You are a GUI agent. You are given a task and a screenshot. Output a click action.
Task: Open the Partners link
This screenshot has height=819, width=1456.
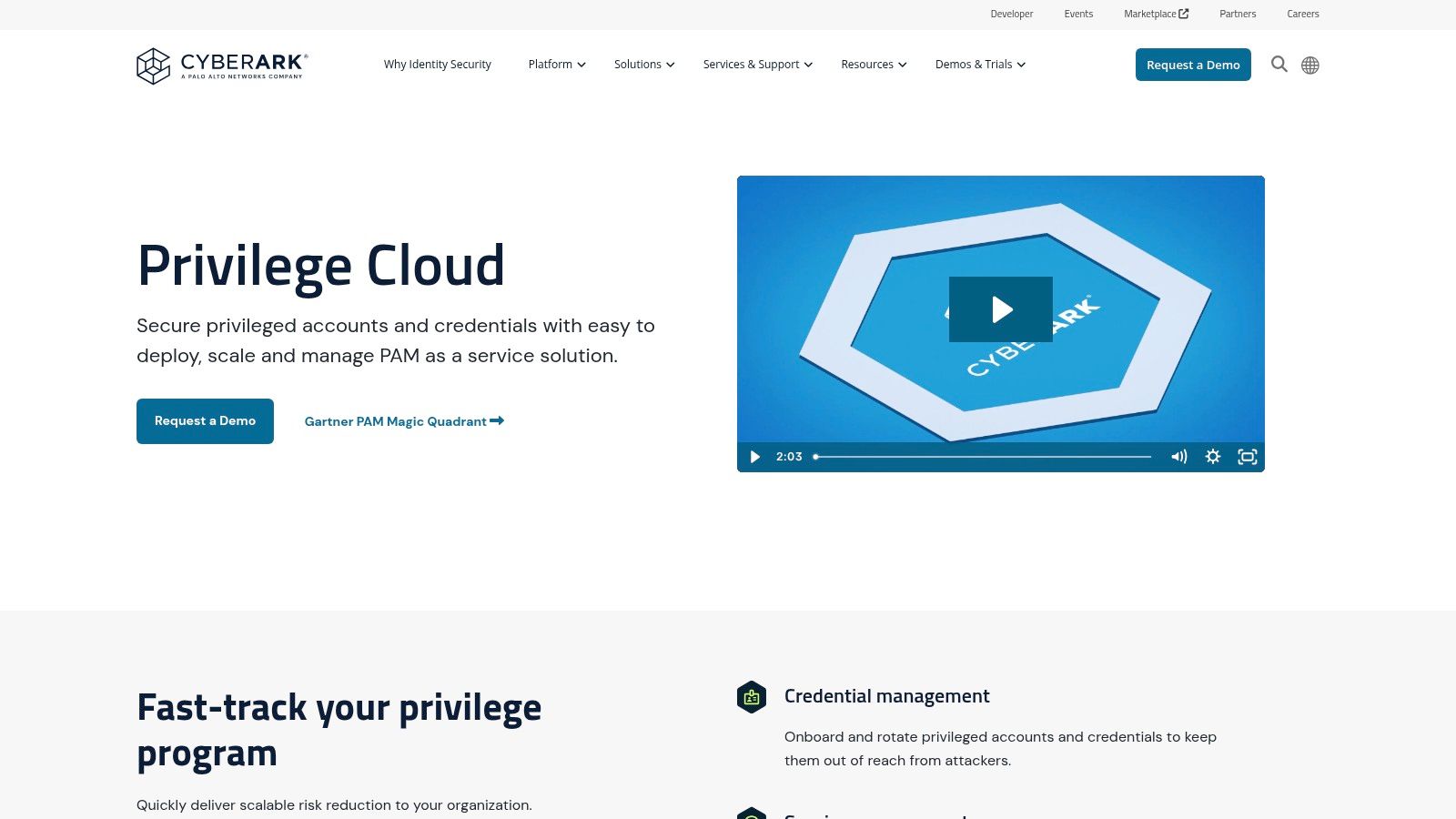[x=1238, y=14]
